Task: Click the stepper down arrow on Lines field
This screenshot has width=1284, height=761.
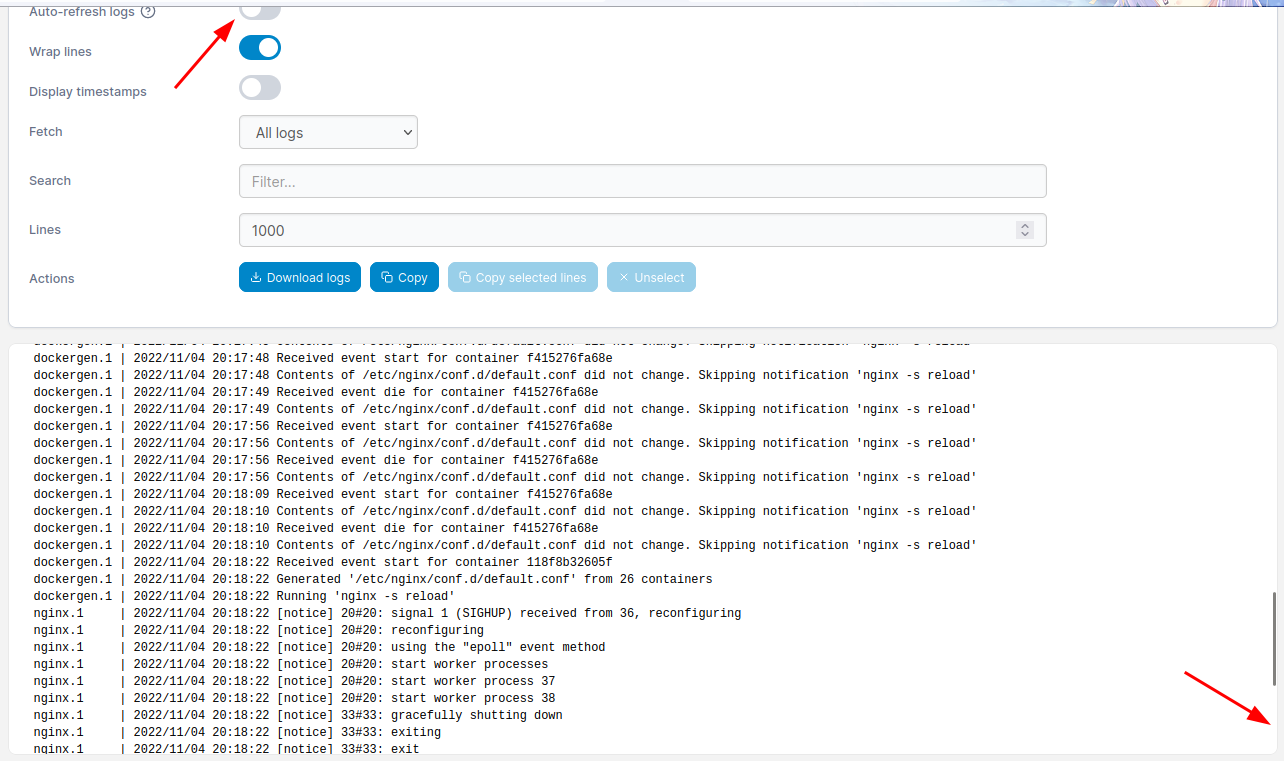Action: [1024, 234]
